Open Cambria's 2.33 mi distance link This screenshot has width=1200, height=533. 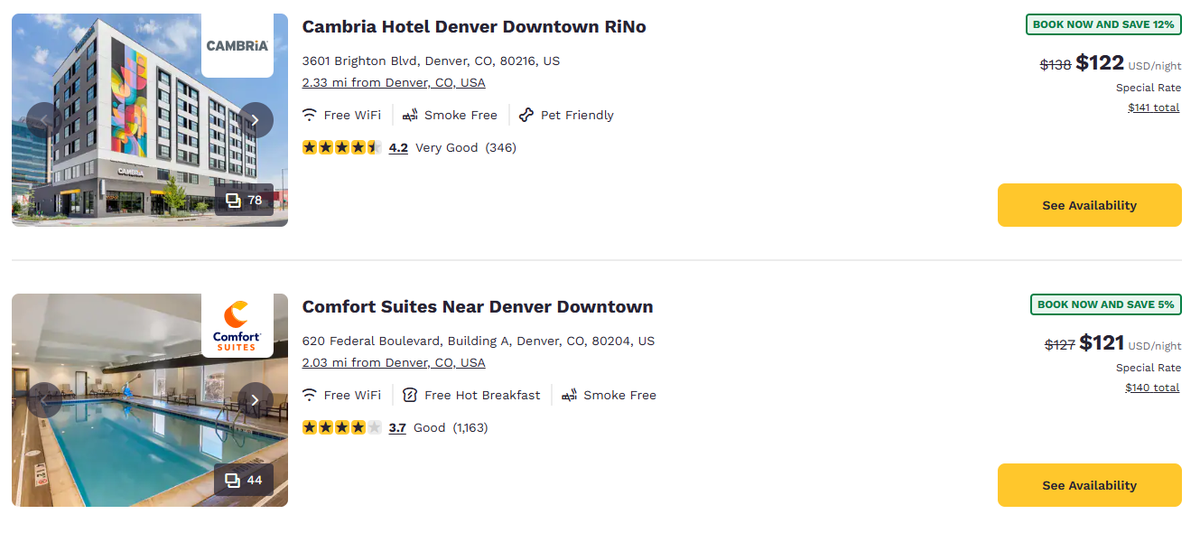tap(393, 83)
